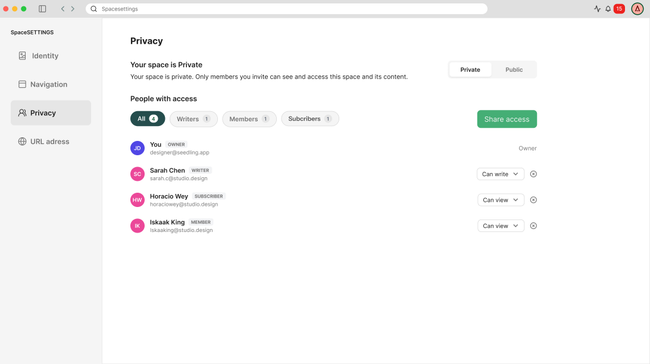Set the space to Private

click(x=470, y=70)
